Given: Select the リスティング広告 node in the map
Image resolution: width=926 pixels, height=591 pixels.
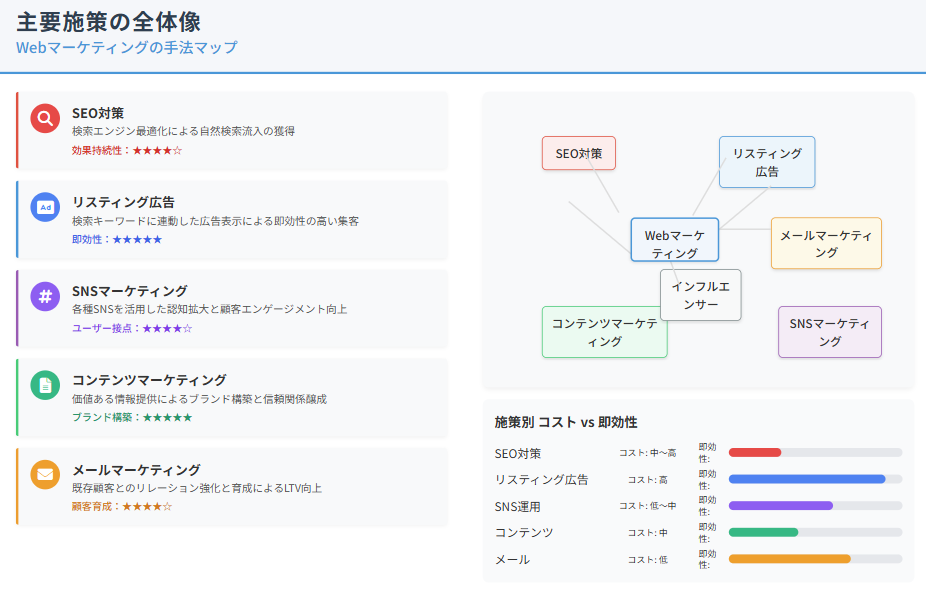Looking at the screenshot, I should coord(767,162).
